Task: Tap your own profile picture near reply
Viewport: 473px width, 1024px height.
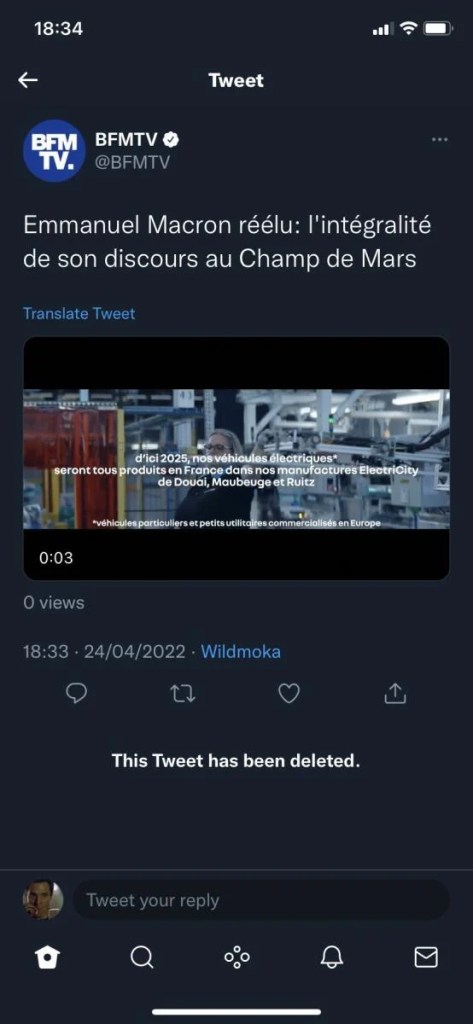Action: (x=43, y=899)
